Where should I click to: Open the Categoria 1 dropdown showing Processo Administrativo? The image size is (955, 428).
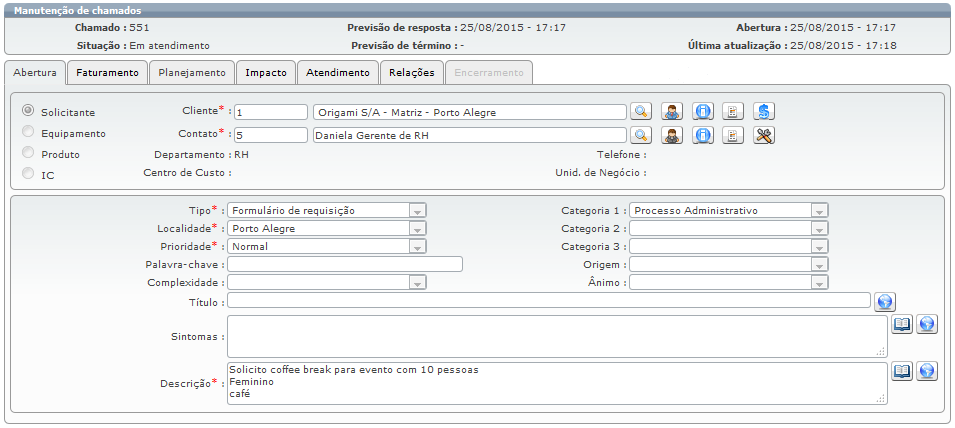[729, 211]
